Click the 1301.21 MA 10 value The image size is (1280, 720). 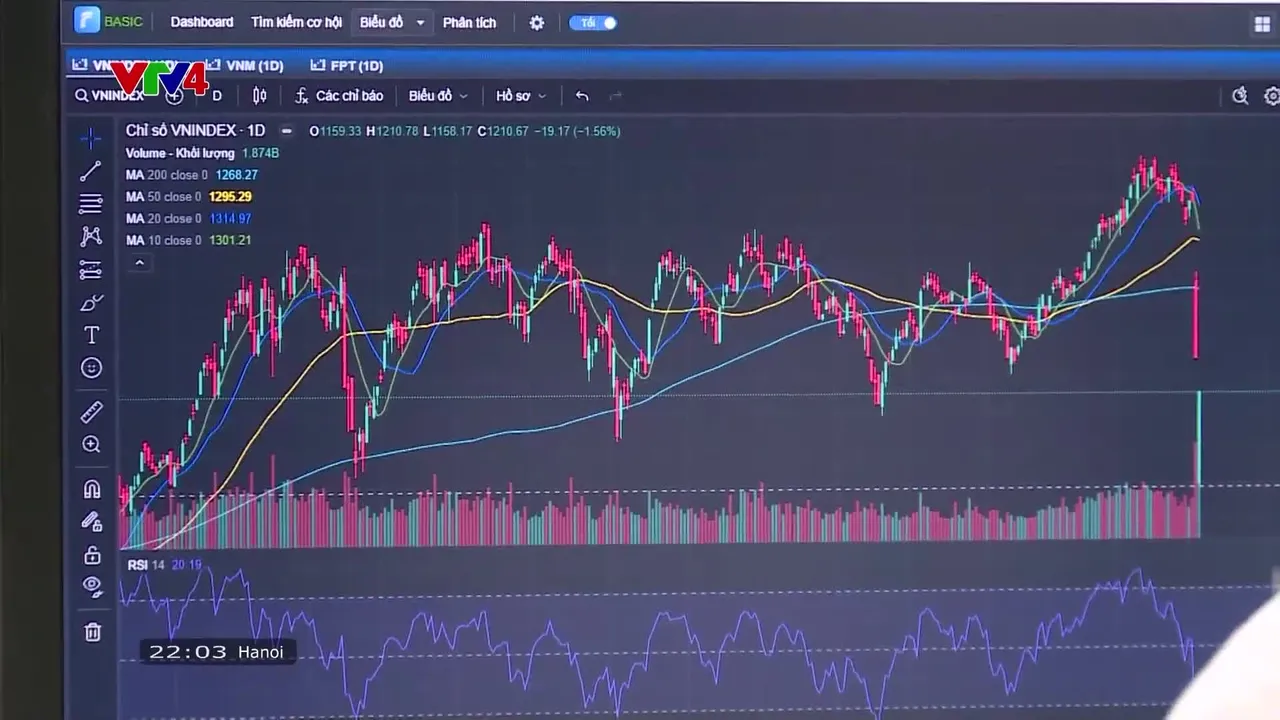(230, 241)
